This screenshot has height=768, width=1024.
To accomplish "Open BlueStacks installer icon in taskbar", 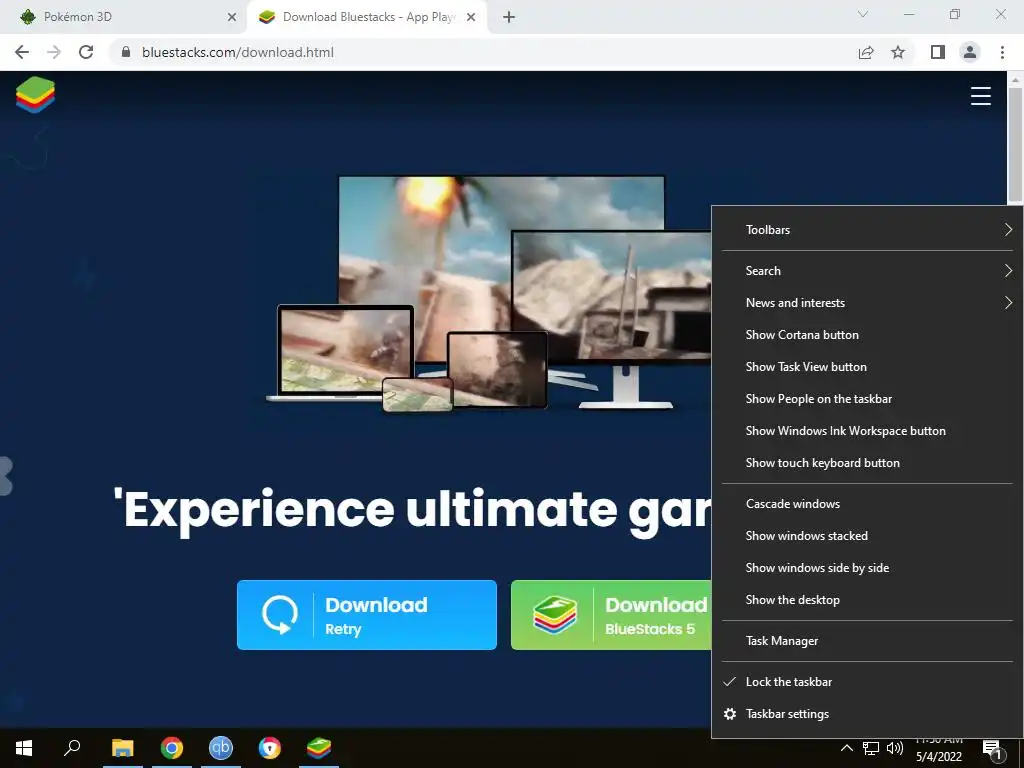I will coord(319,748).
